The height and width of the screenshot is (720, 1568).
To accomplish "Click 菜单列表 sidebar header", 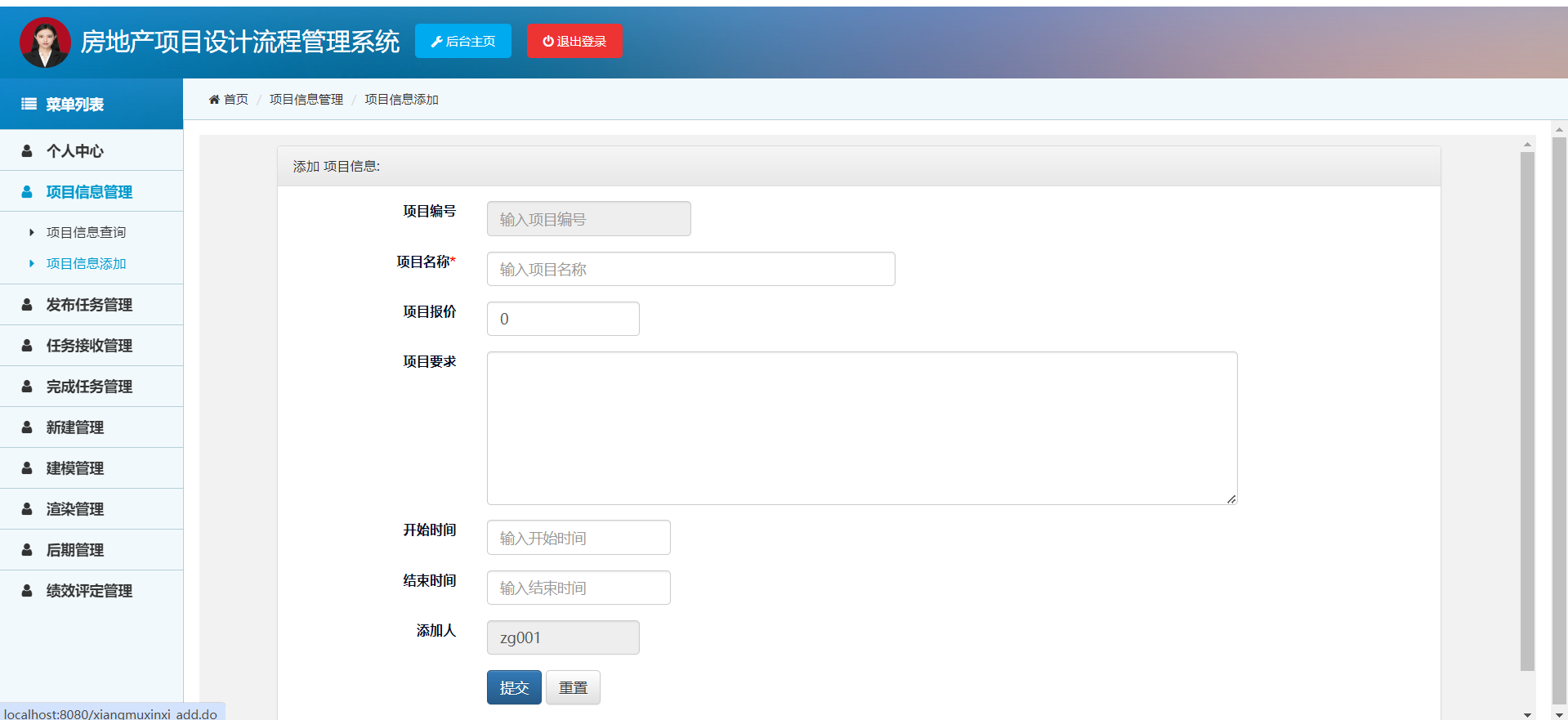I will point(92,104).
